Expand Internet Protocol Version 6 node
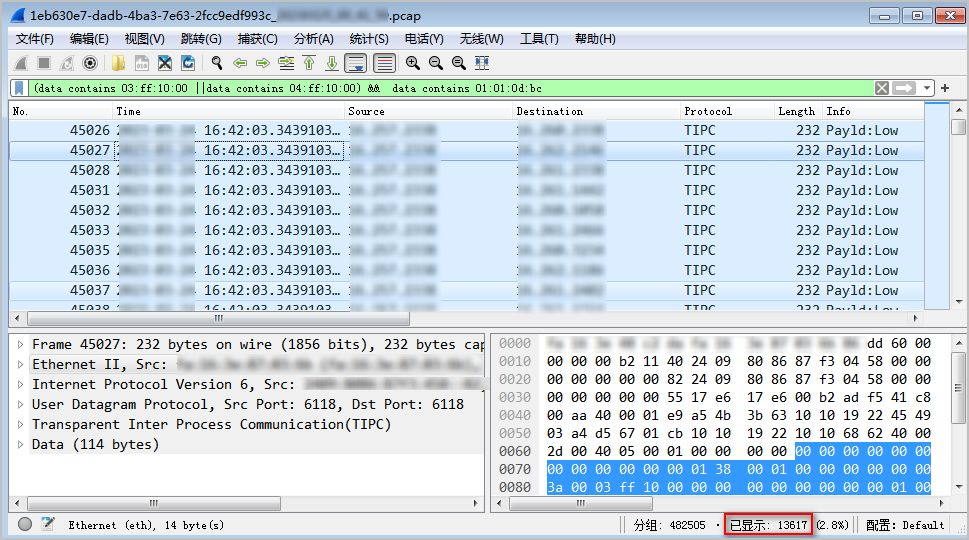 (20, 384)
